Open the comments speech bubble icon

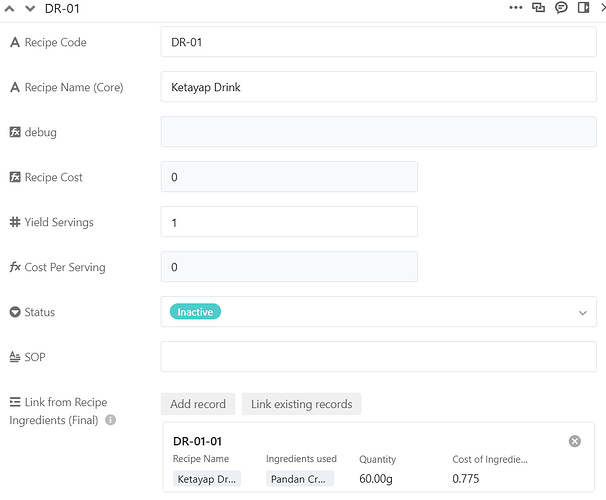point(561,8)
